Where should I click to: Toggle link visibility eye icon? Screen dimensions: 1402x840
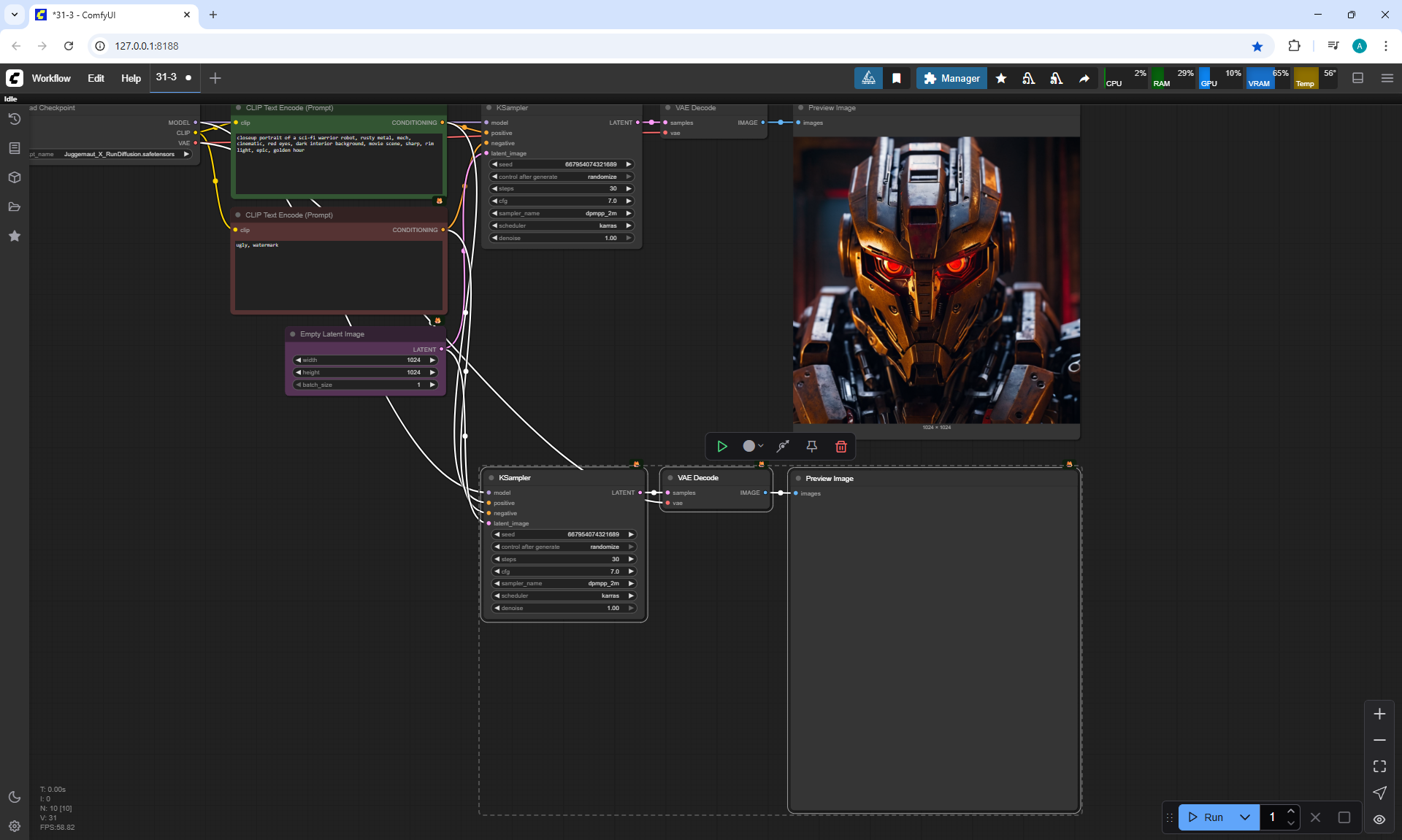click(x=1379, y=819)
